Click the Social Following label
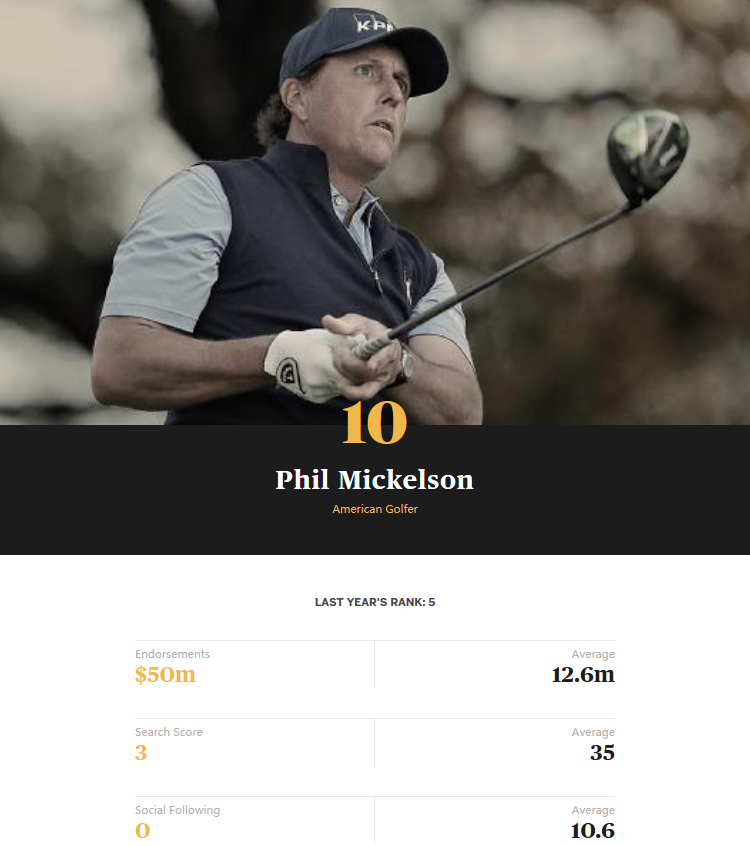The image size is (750, 846). point(178,810)
